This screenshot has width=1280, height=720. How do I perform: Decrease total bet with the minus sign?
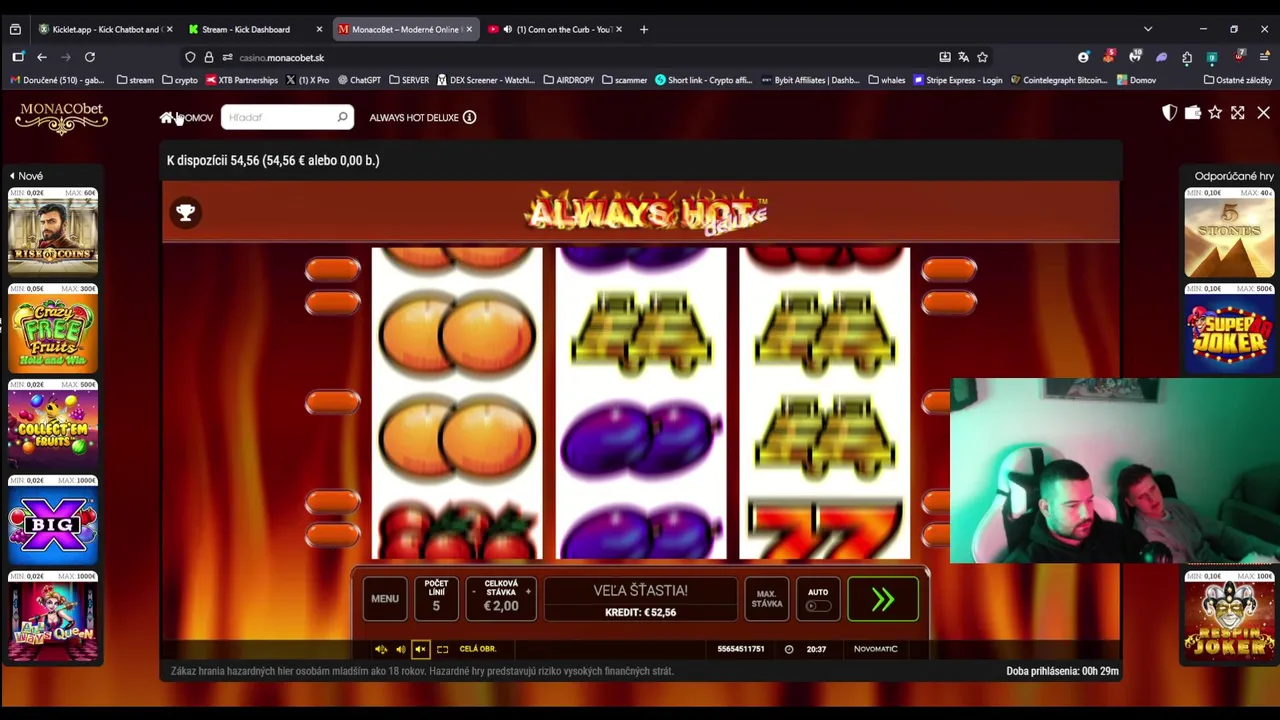pos(475,592)
